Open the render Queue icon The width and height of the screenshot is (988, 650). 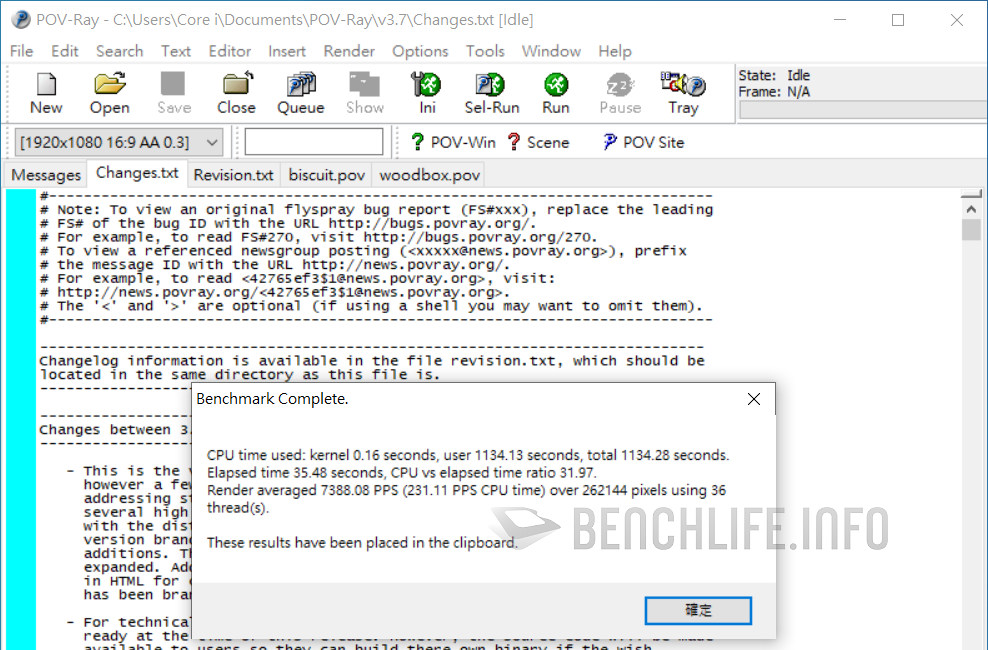point(300,93)
